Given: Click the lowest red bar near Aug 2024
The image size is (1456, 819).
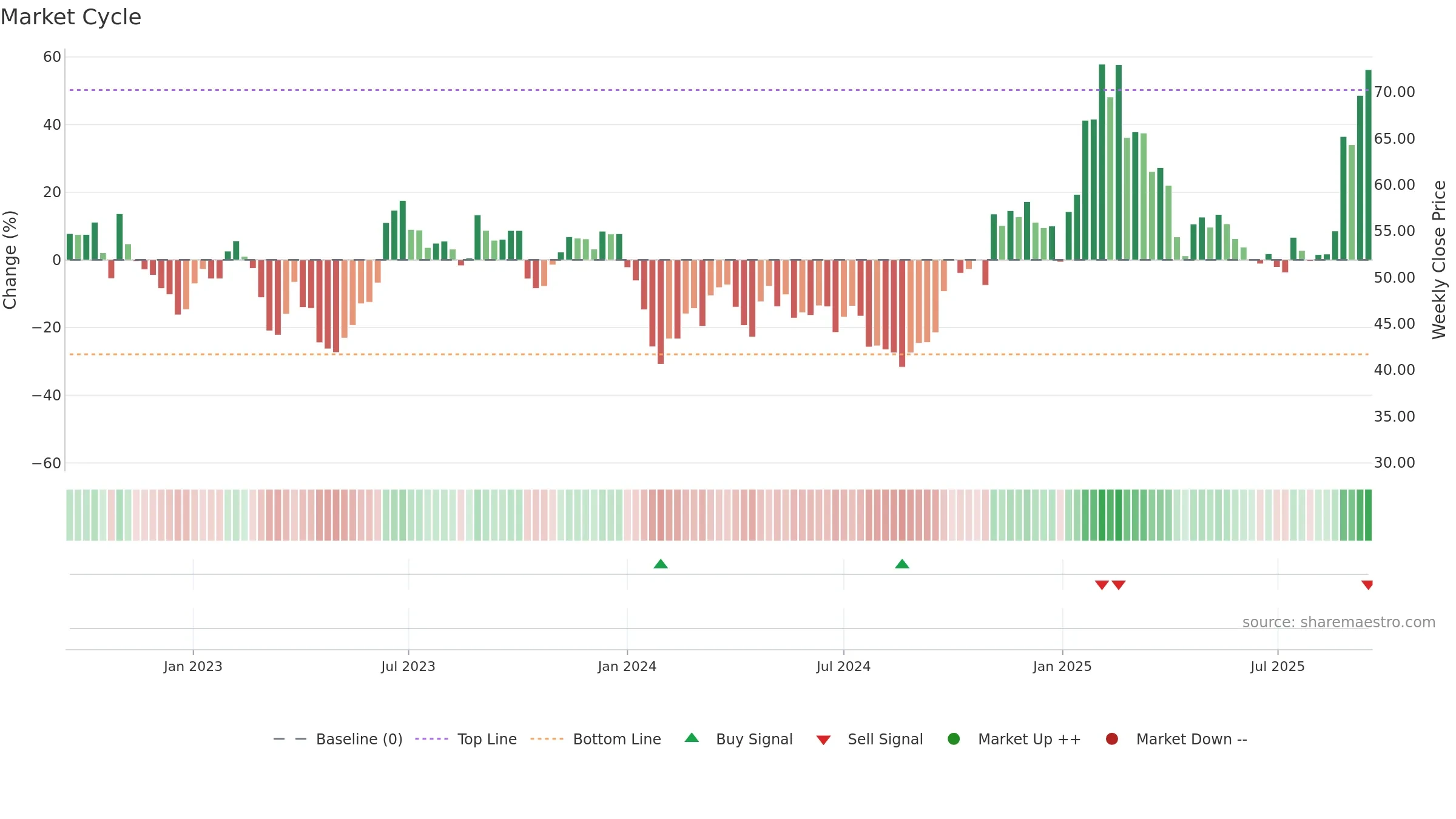Looking at the screenshot, I should click(x=902, y=313).
